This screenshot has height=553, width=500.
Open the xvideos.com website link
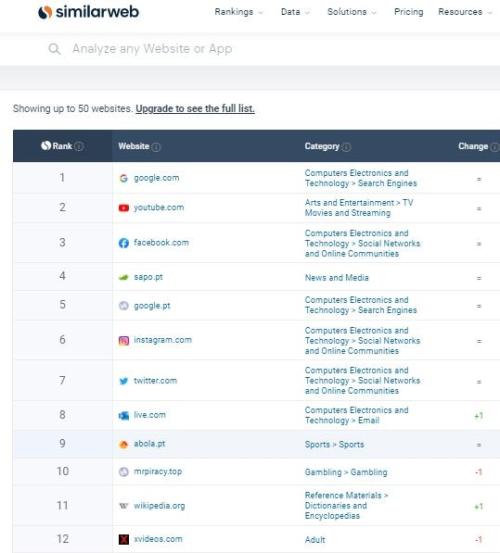tap(158, 539)
